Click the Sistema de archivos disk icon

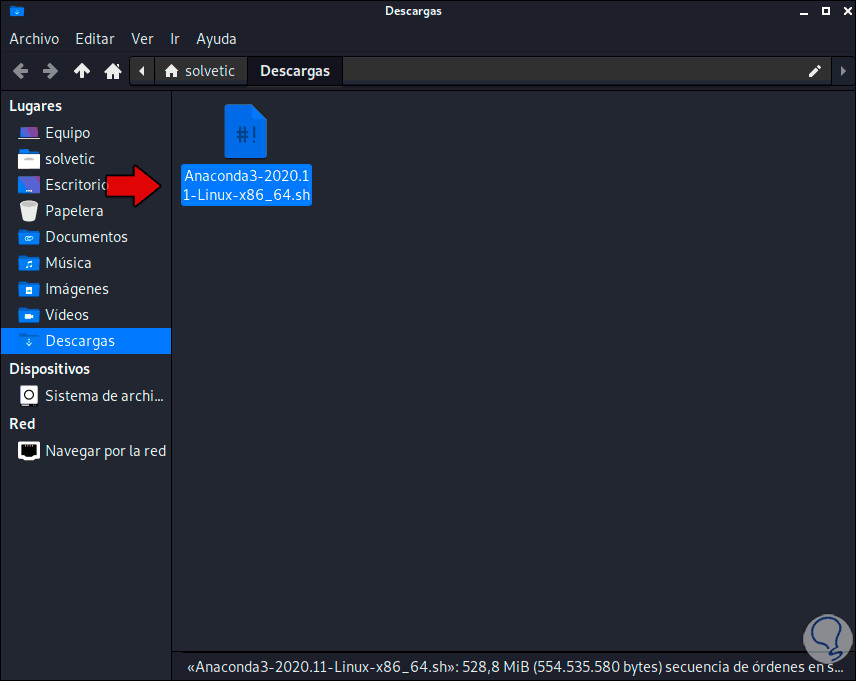(x=29, y=396)
